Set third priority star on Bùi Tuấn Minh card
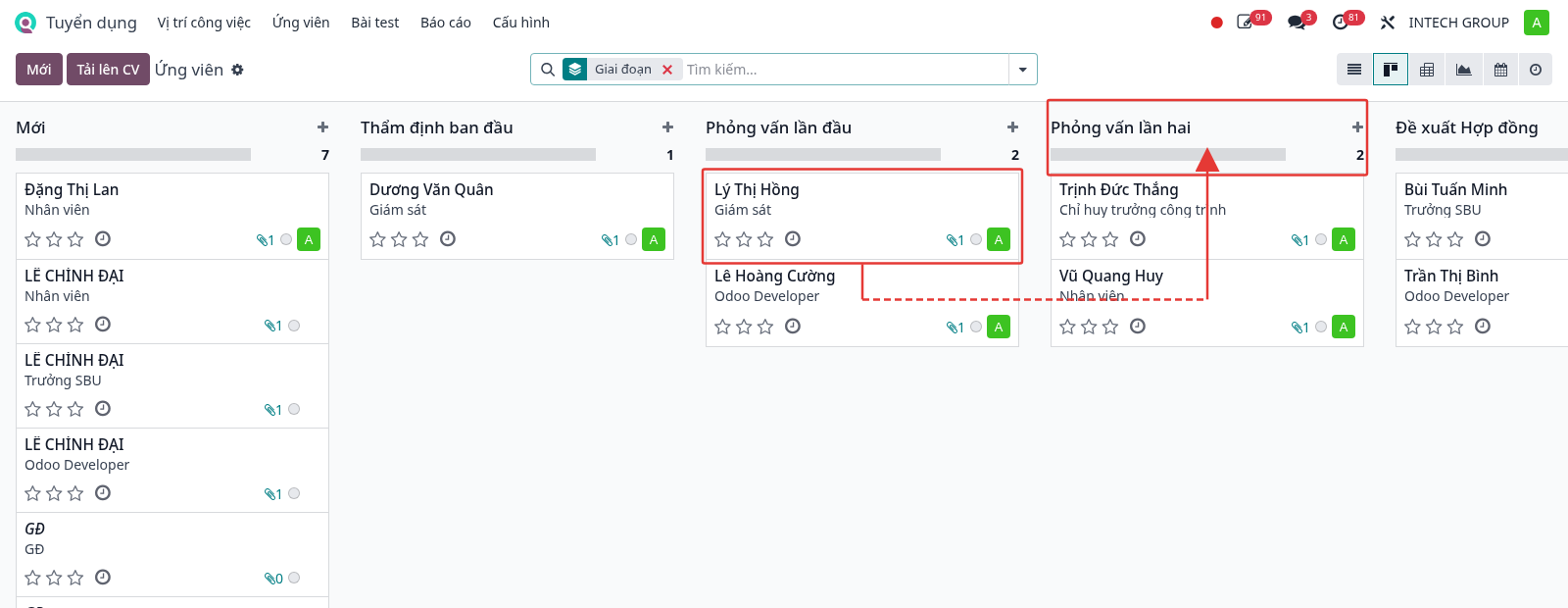Image resolution: width=1568 pixels, height=608 pixels. coord(1455,239)
